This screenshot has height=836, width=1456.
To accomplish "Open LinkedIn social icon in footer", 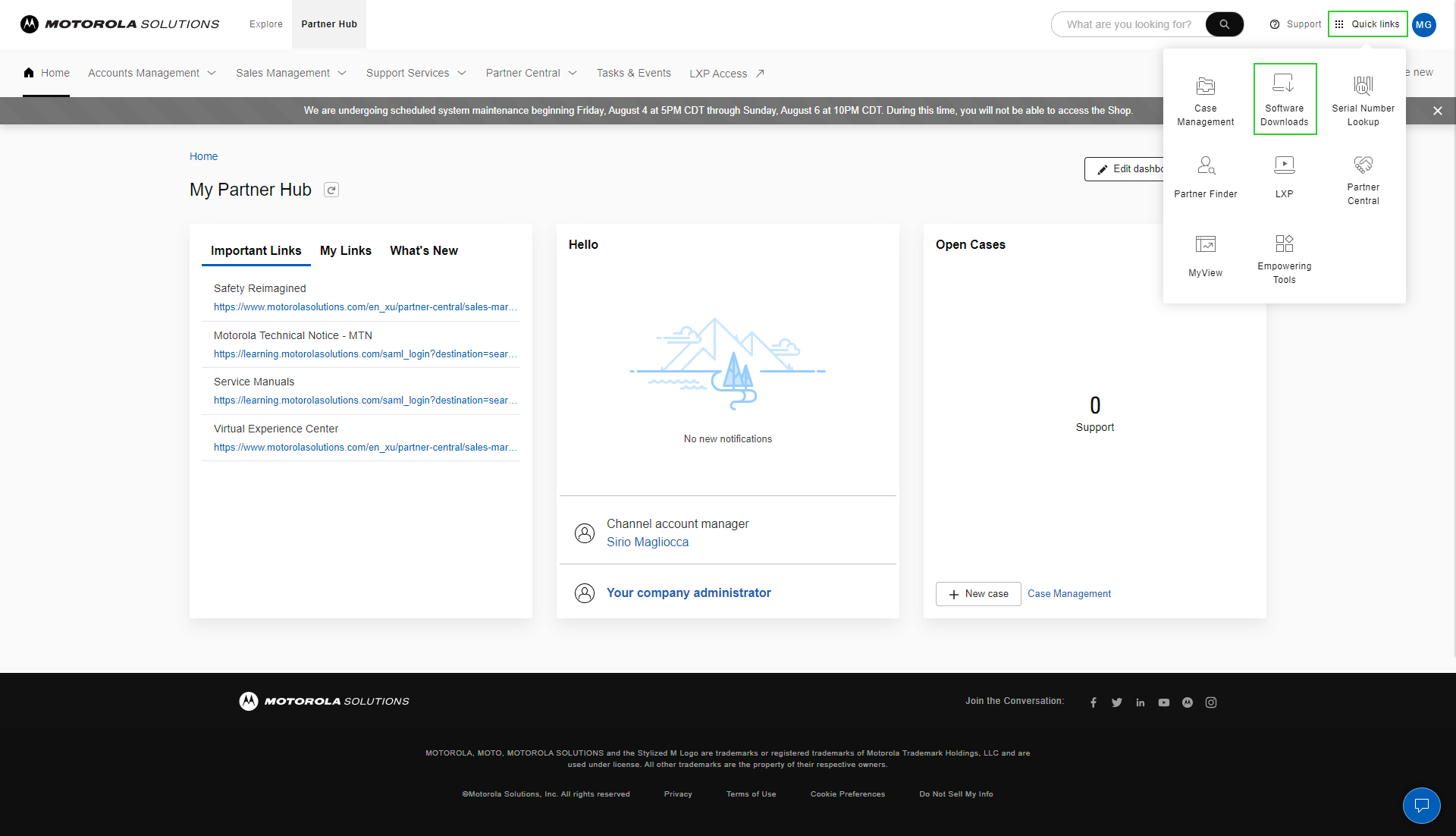I will [x=1141, y=702].
